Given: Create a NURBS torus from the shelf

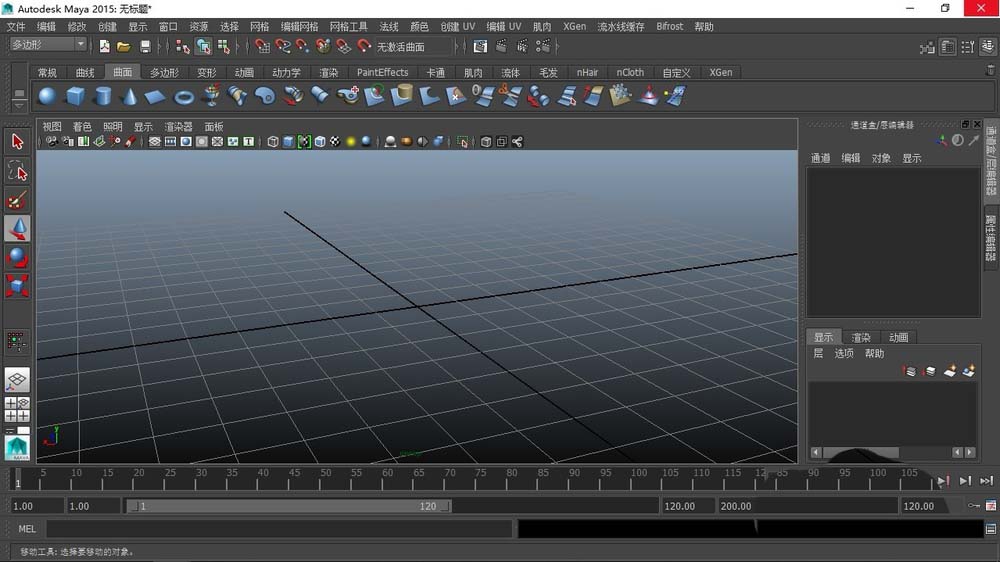Looking at the screenshot, I should (184, 96).
